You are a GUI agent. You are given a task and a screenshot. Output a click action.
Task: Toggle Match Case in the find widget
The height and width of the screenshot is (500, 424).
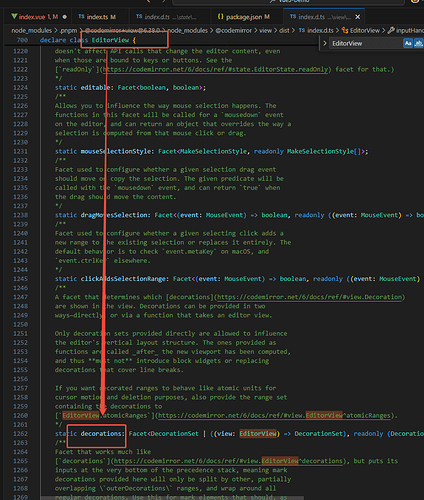coord(408,43)
